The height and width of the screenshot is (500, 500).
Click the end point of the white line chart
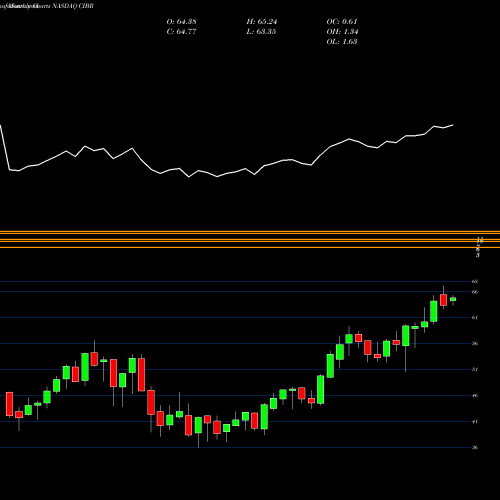coord(453,125)
